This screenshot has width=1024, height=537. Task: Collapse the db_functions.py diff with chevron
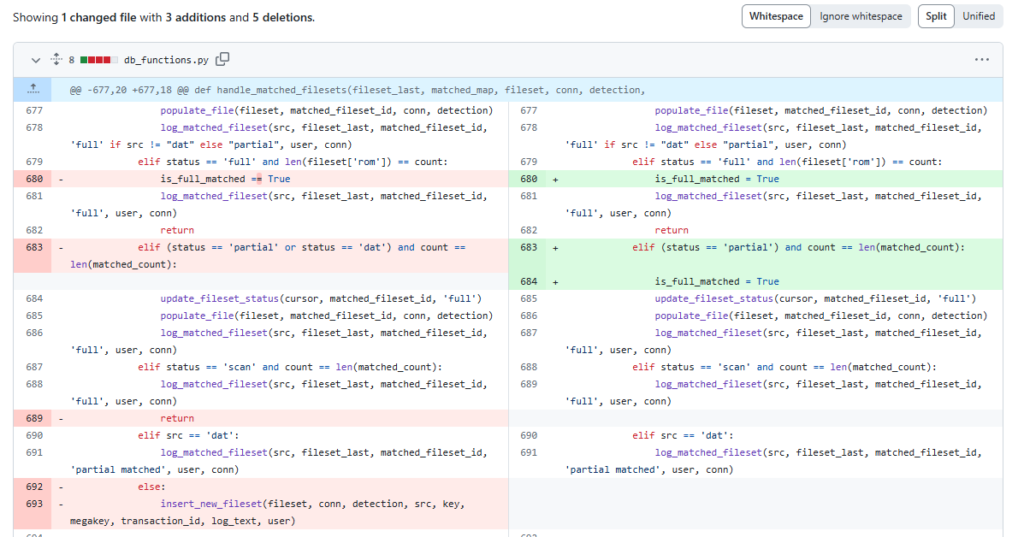(x=36, y=60)
